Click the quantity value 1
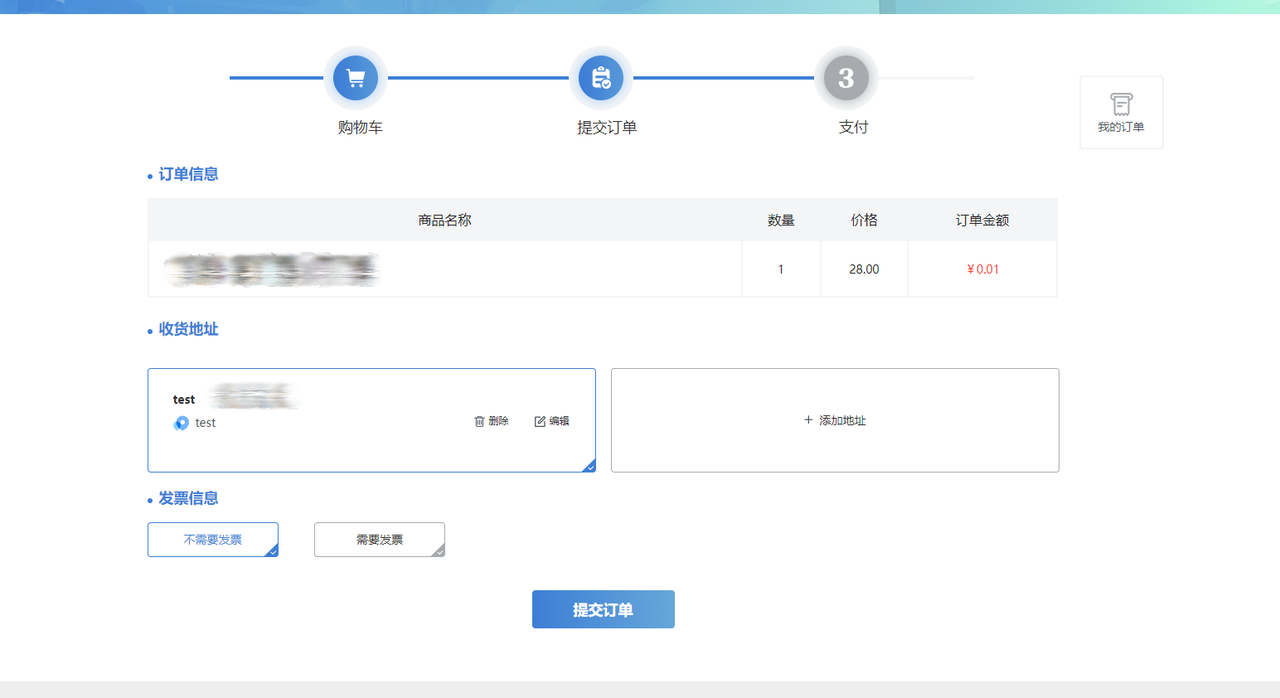Image resolution: width=1280 pixels, height=698 pixels. [x=781, y=269]
